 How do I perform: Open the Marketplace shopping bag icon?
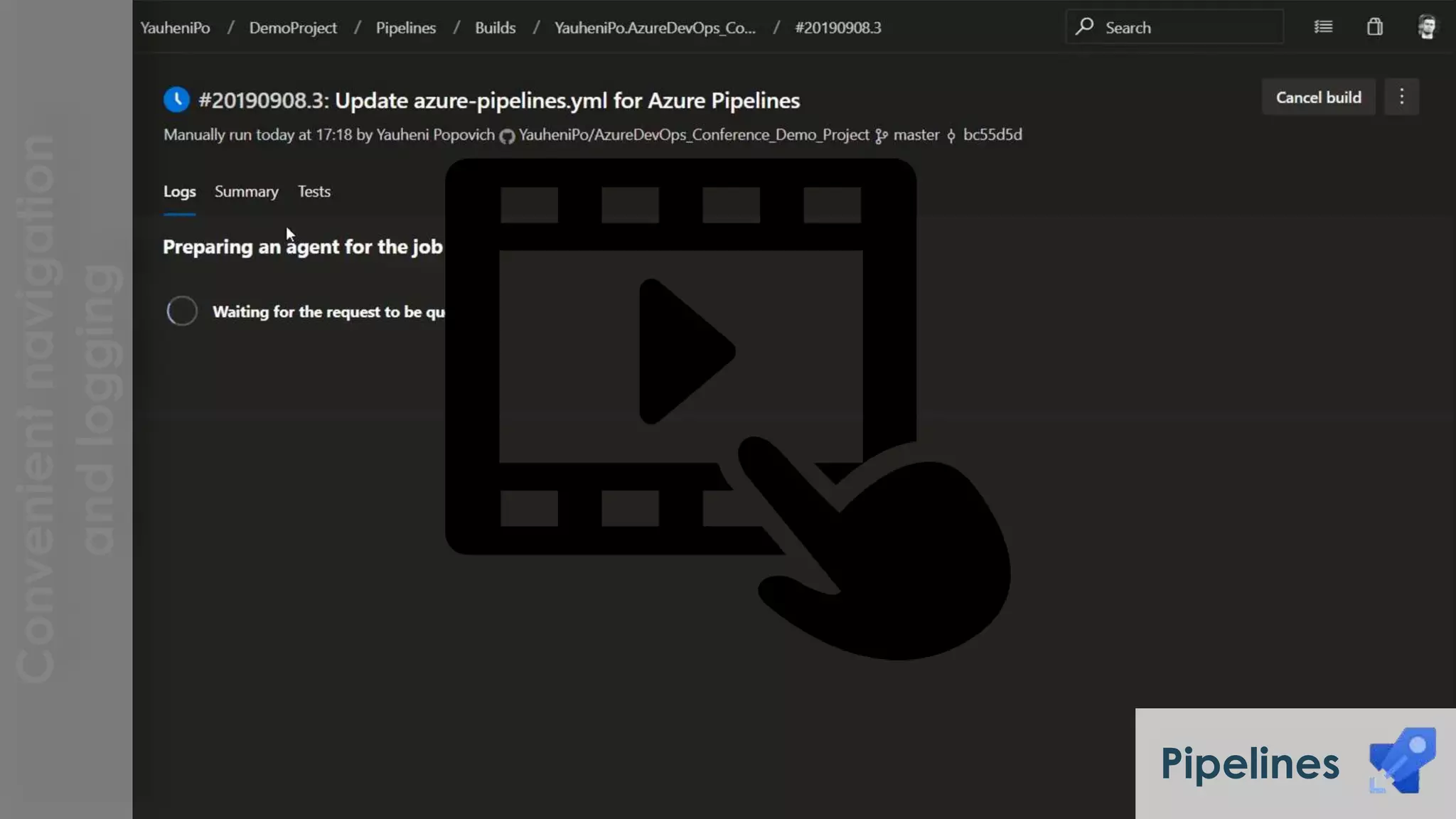click(x=1375, y=27)
